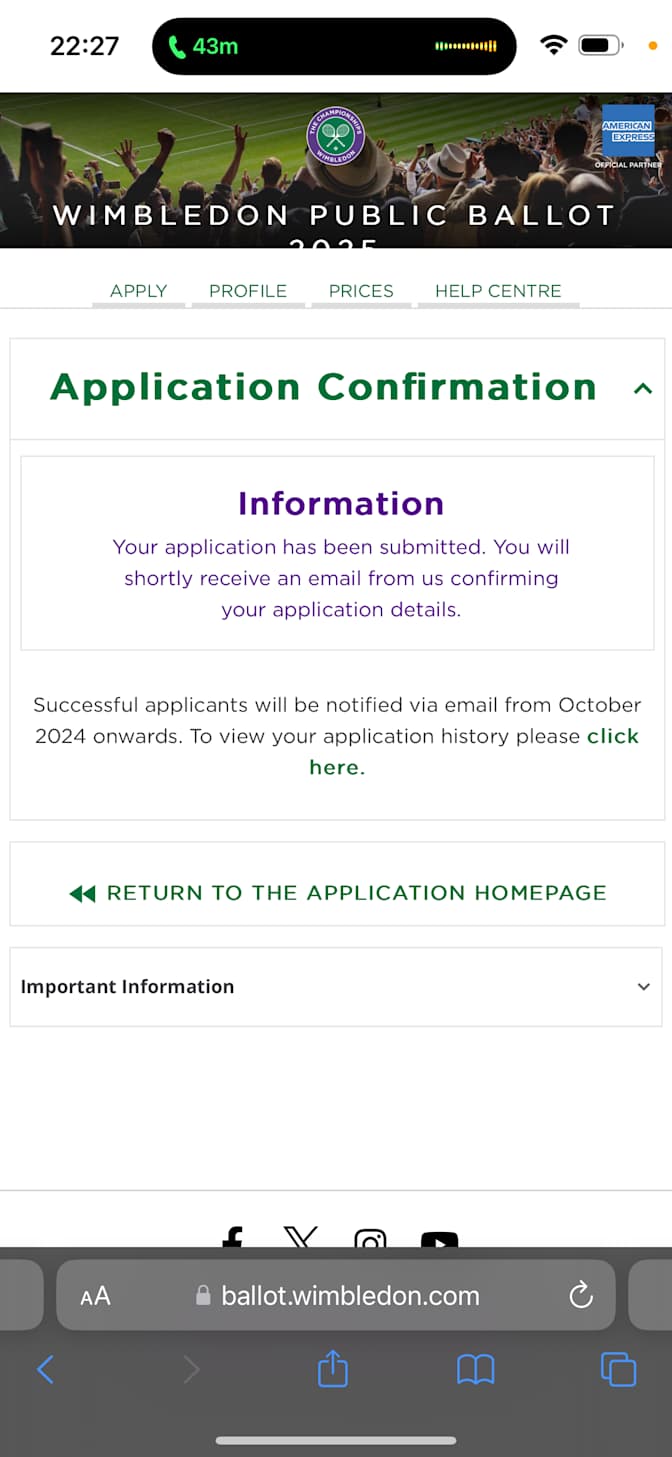Open the AA reader and text options

(95, 1297)
